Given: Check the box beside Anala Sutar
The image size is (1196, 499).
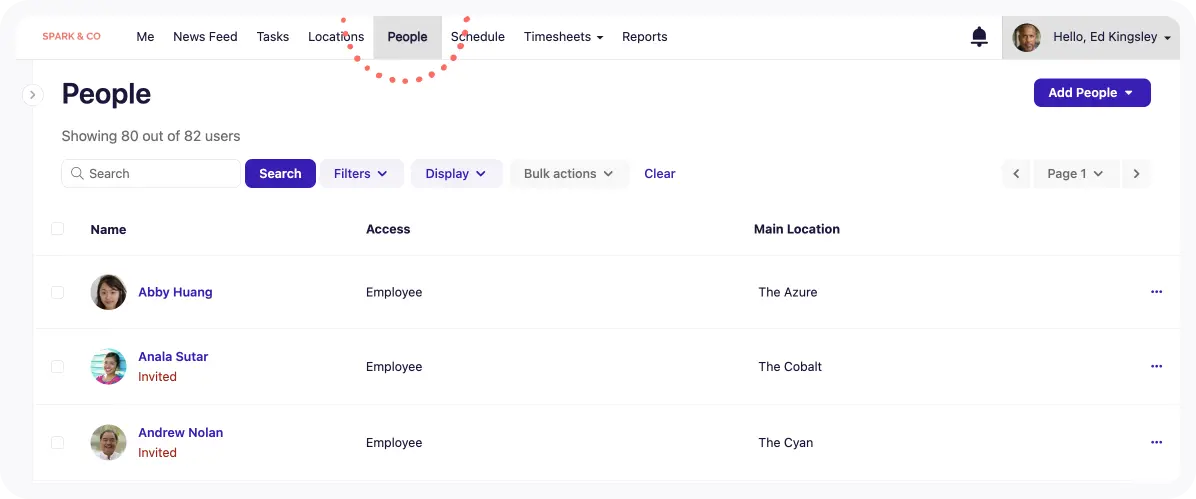Looking at the screenshot, I should tap(57, 366).
